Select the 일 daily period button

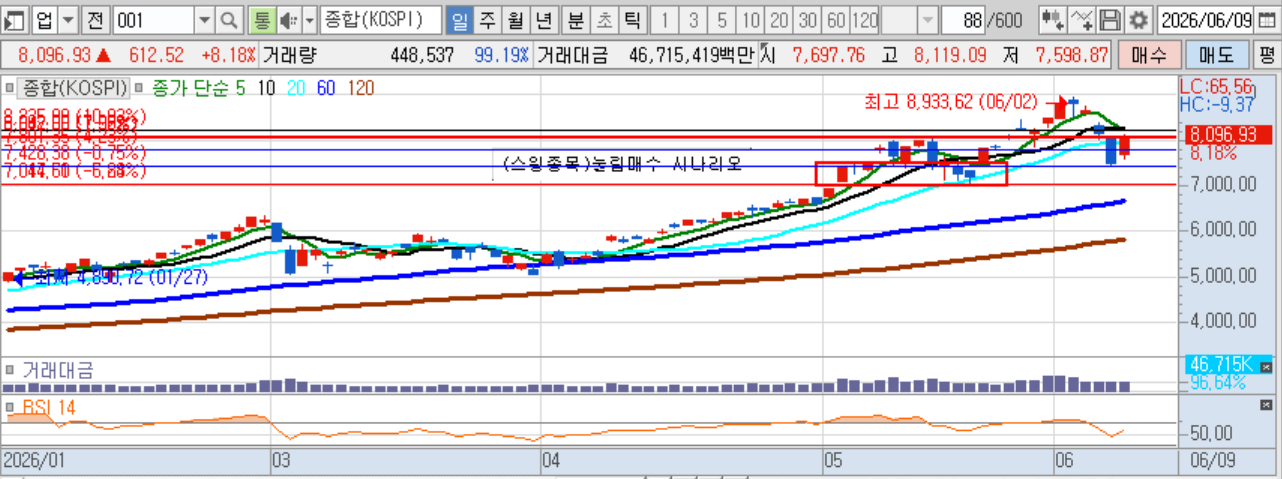pyautogui.click(x=459, y=19)
